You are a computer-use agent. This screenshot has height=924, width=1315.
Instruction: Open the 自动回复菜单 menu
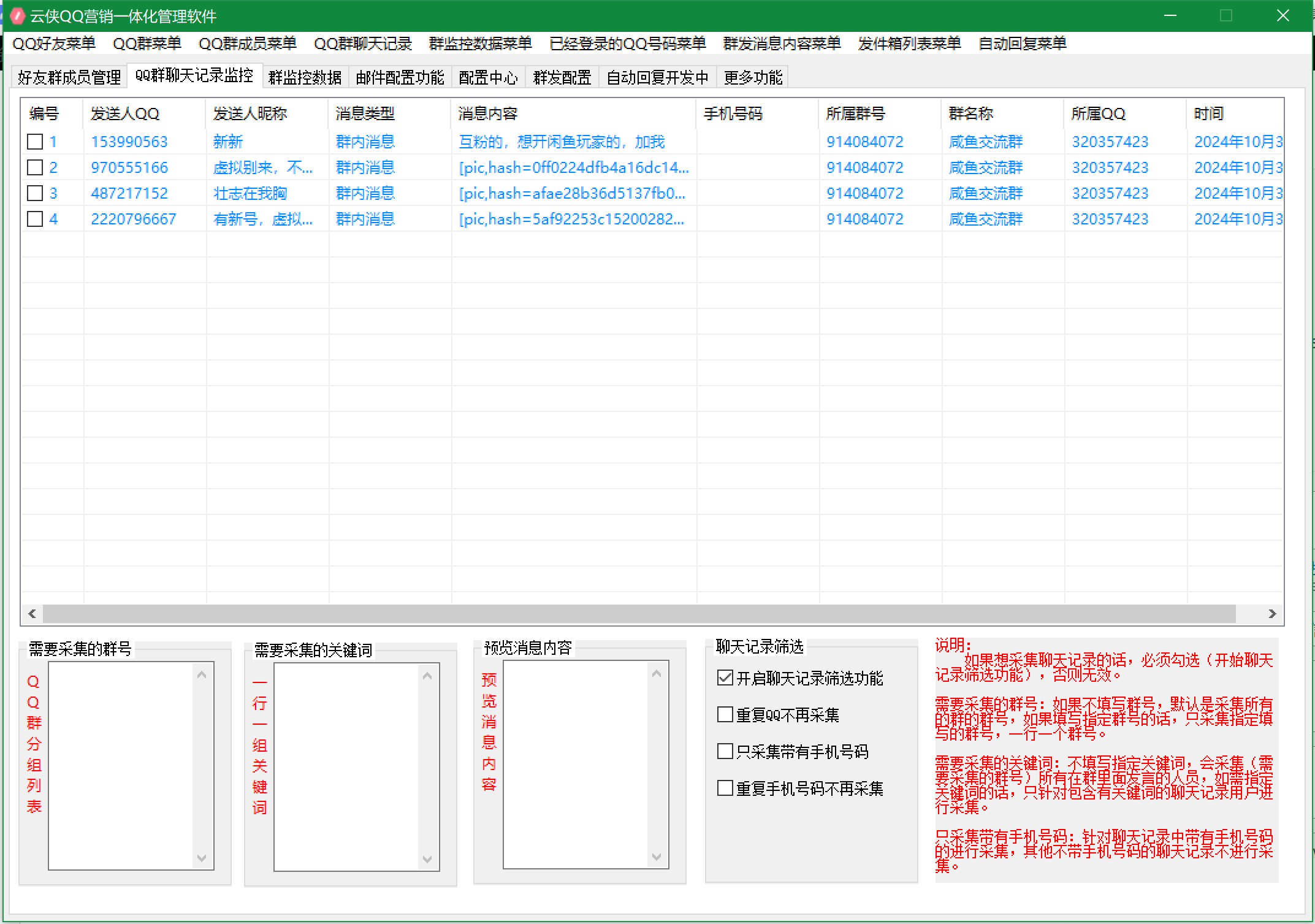(1023, 44)
